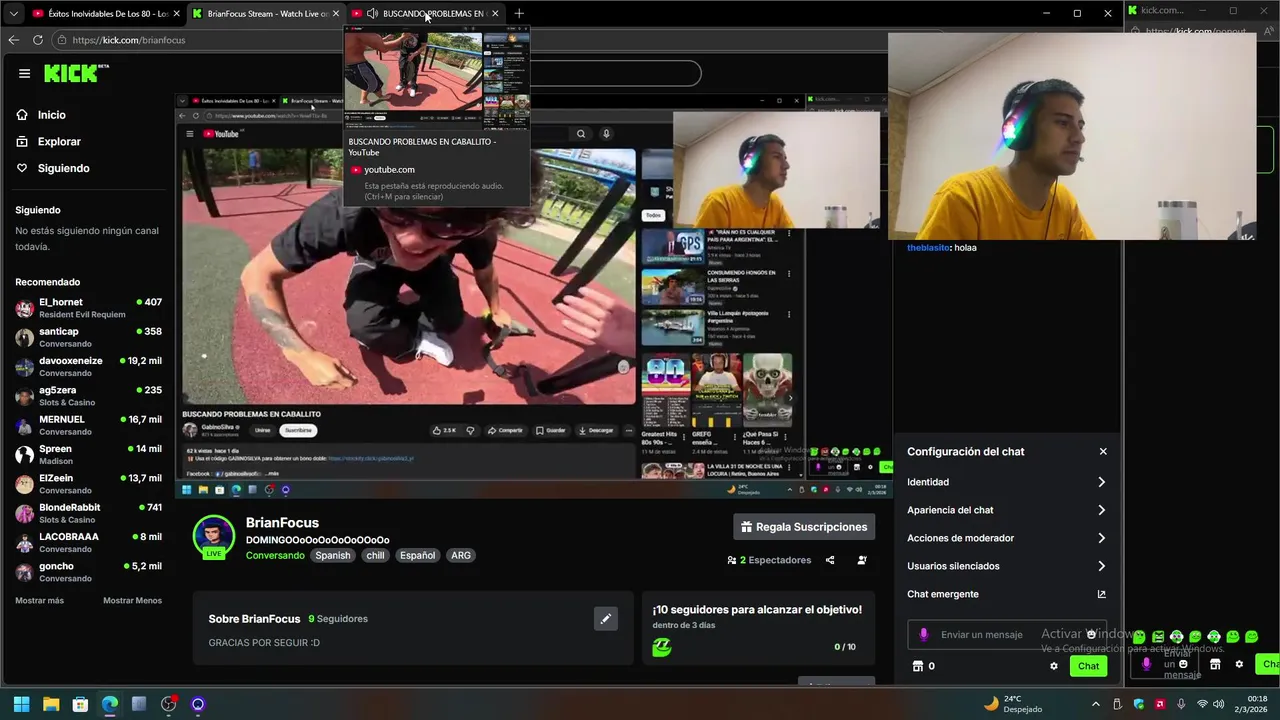The image size is (1280, 720).
Task: Click Regala Suscripciones button
Action: [804, 527]
